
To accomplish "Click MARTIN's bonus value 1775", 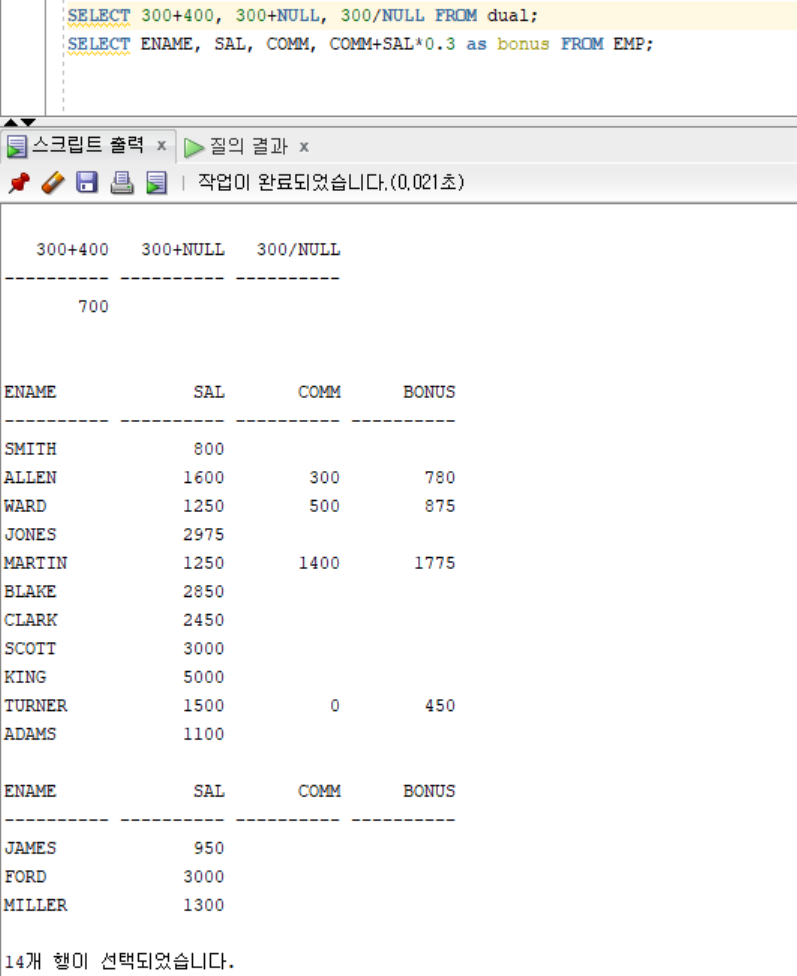I will [x=434, y=563].
